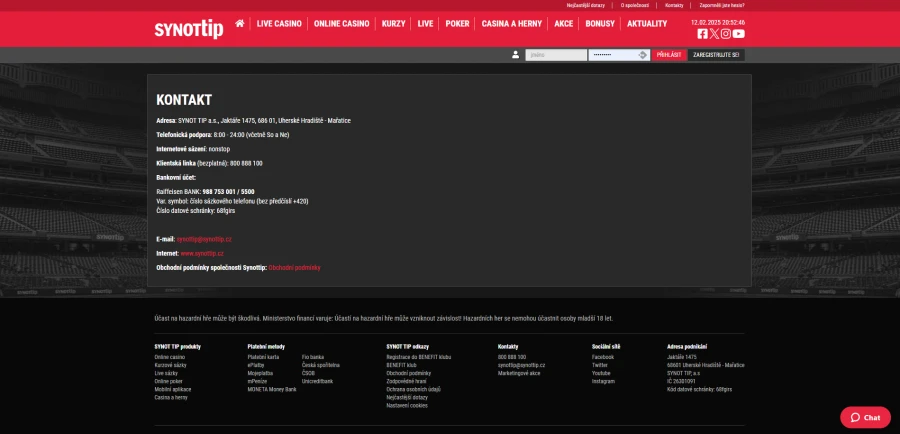This screenshot has width=900, height=434.
Task: Open Online poker footer link
Action: 168,381
